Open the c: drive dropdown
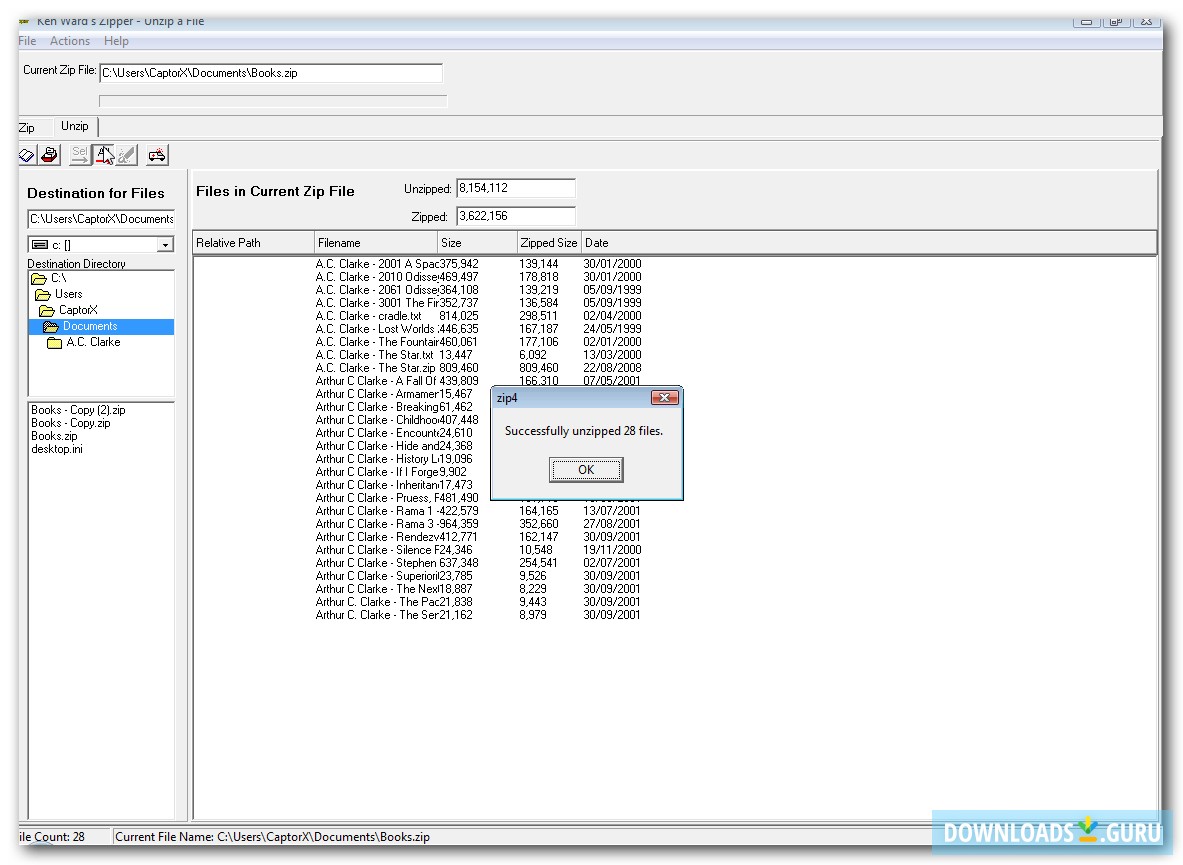Viewport: 1183px width, 865px height. (x=164, y=245)
